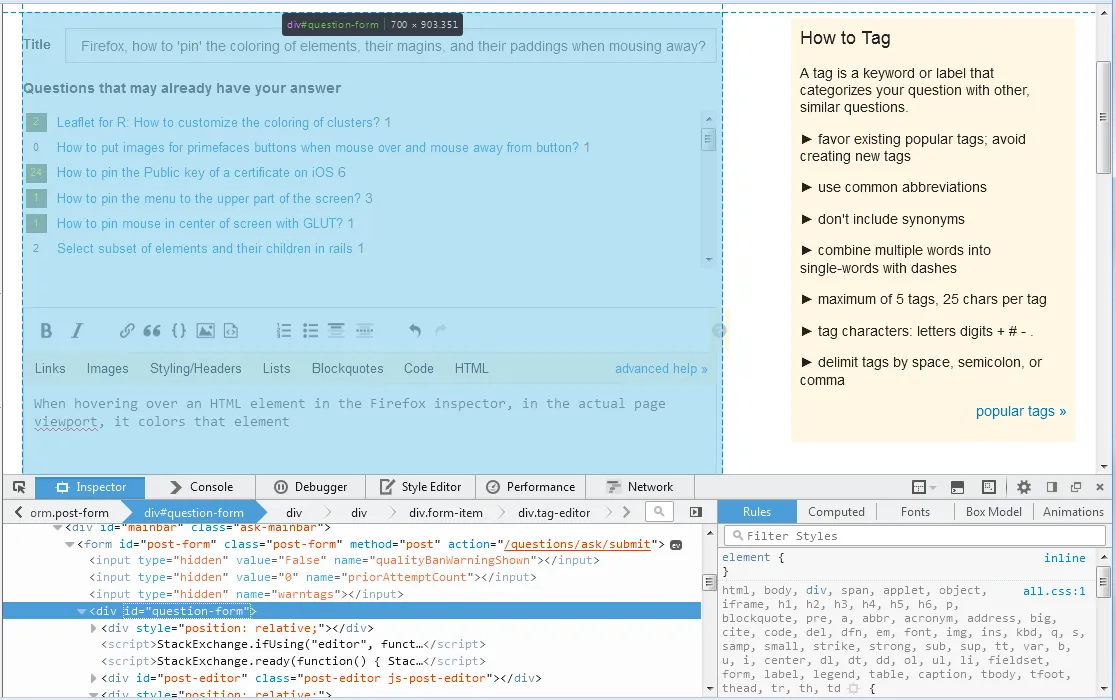Click the dock to side icon
Screen dimensions: 1116x700
coord(1051,487)
